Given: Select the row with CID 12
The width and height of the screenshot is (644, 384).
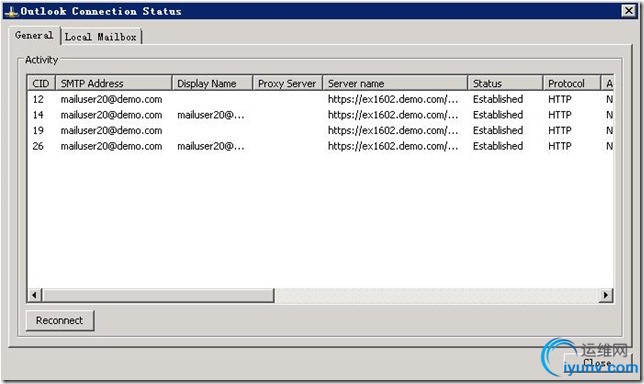Looking at the screenshot, I should click(320, 99).
